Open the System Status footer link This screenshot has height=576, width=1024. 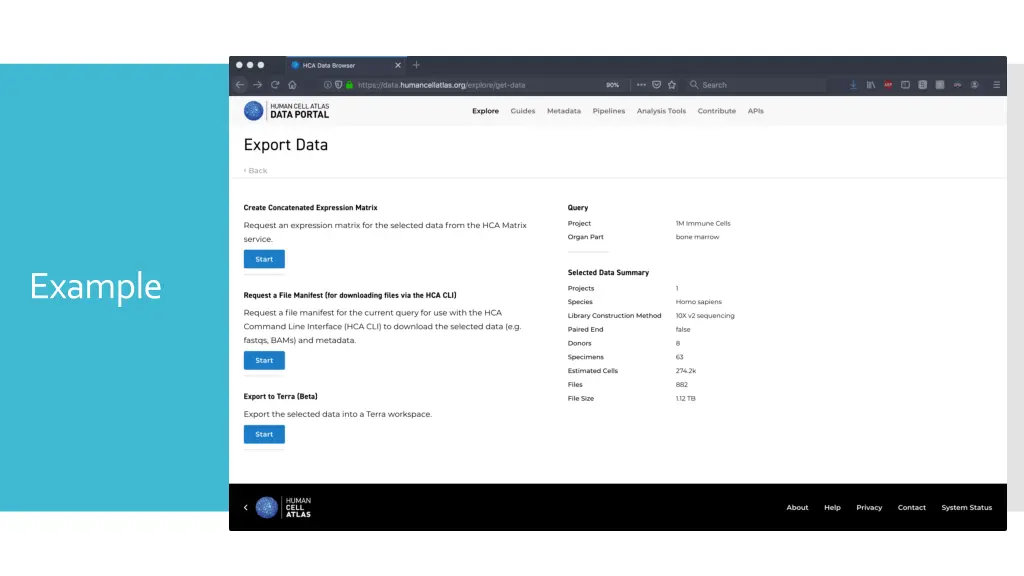click(x=966, y=507)
